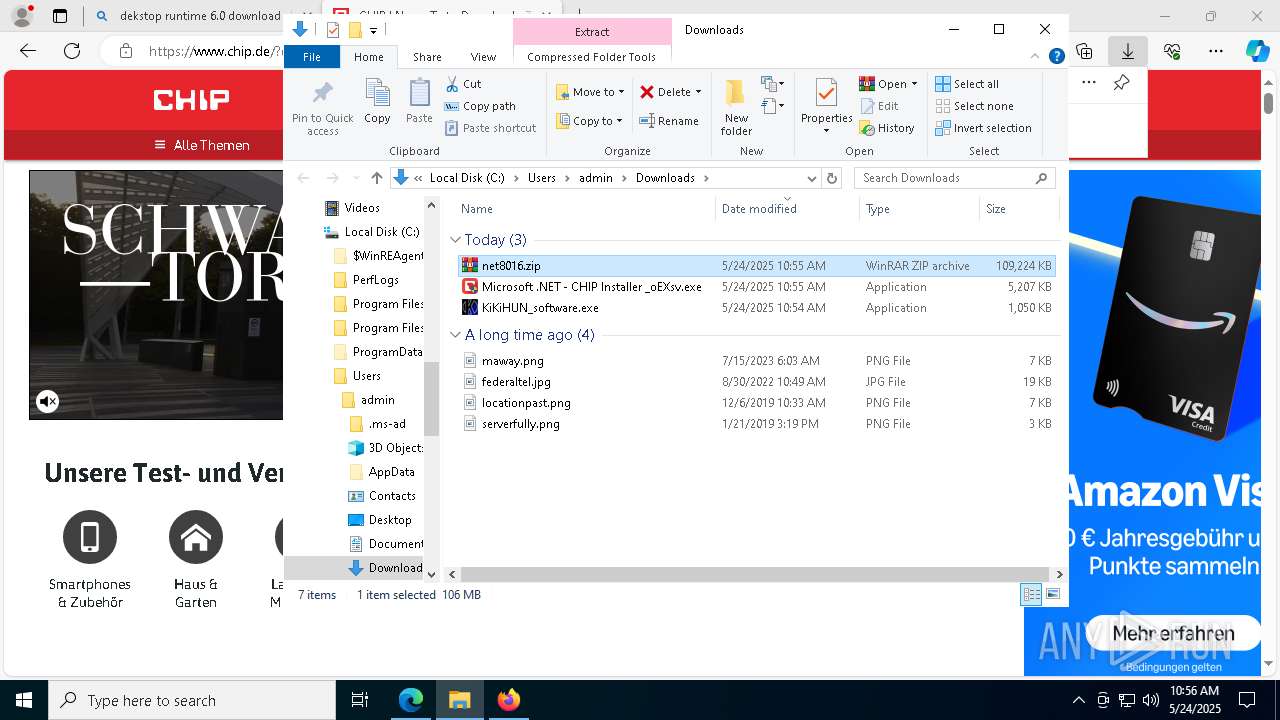
Task: Rename the selected file
Action: [669, 121]
